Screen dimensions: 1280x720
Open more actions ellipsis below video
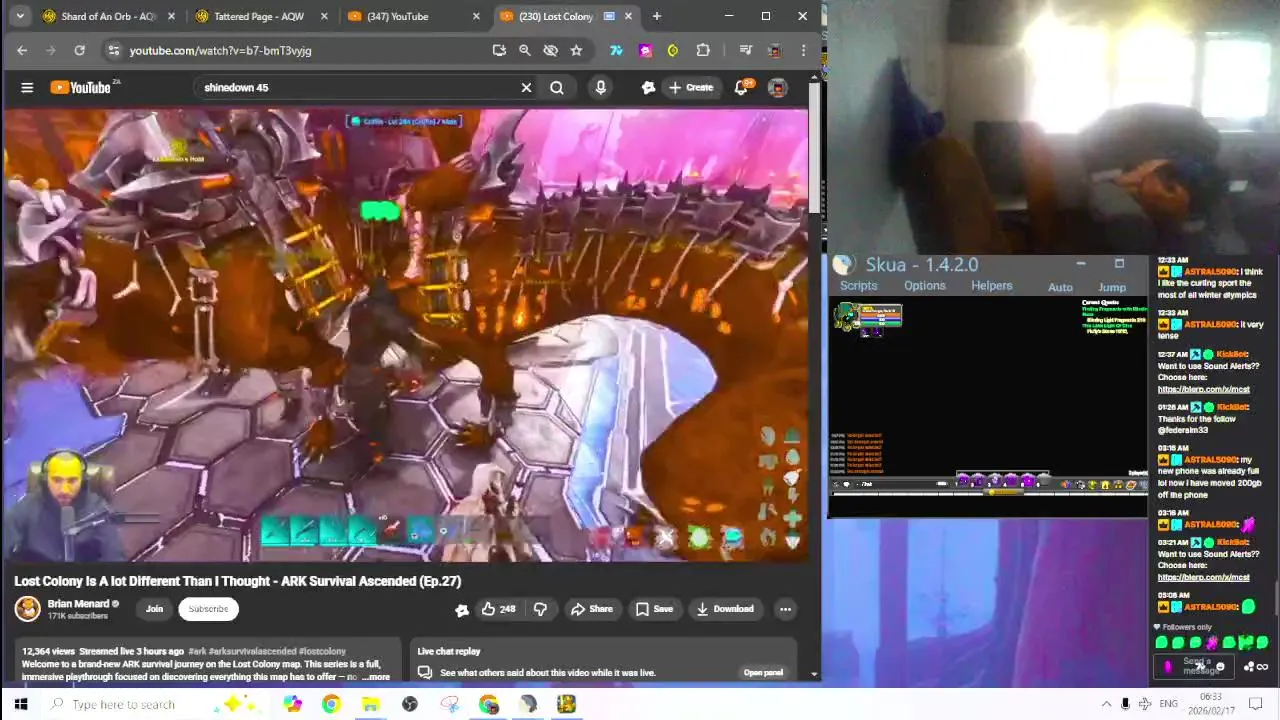(x=785, y=609)
